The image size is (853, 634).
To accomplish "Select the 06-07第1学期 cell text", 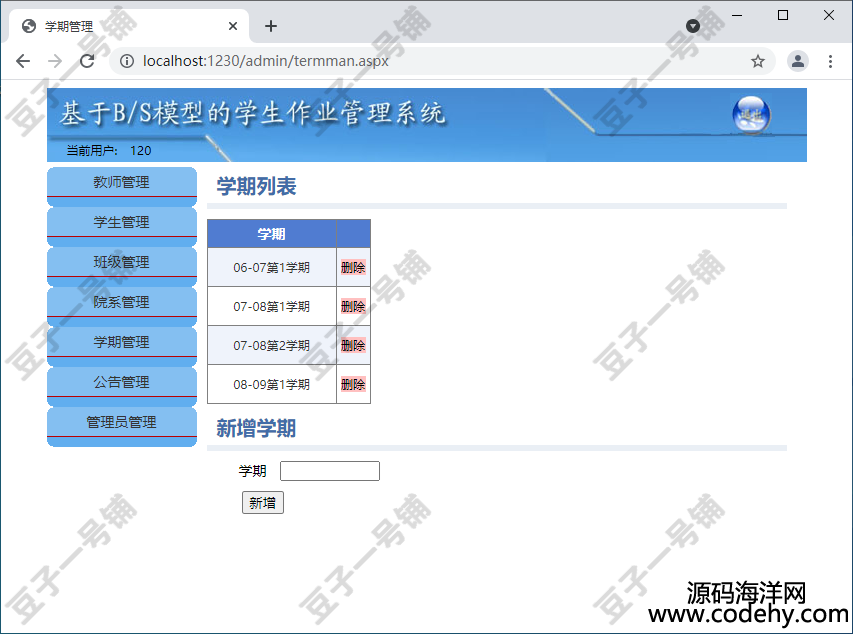I will [271, 267].
